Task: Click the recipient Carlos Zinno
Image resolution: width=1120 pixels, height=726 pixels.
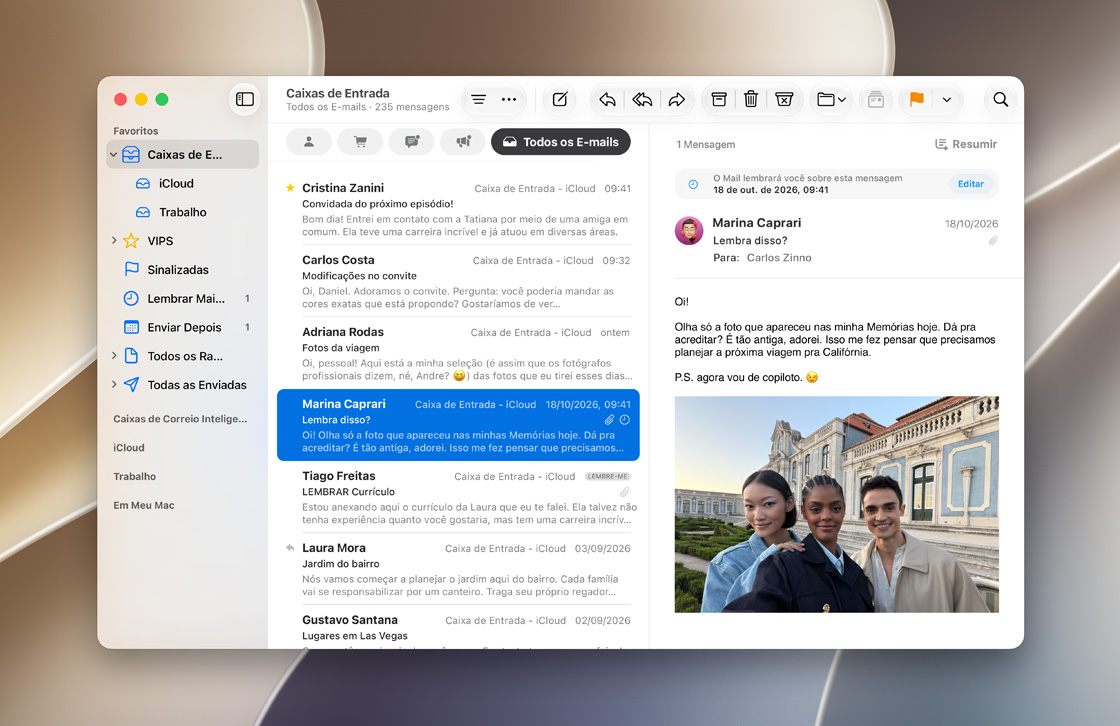Action: click(779, 258)
